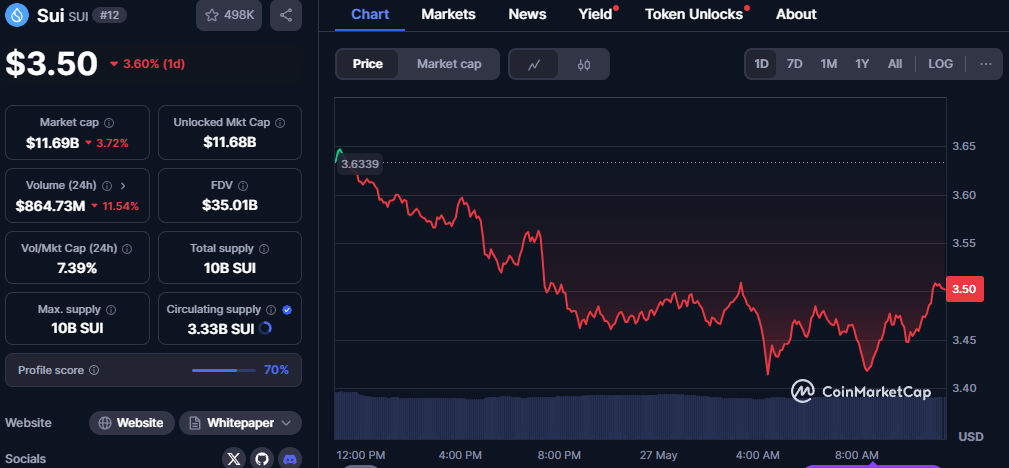1009x468 pixels.
Task: Click the #12 rank badge
Action: pyautogui.click(x=109, y=15)
